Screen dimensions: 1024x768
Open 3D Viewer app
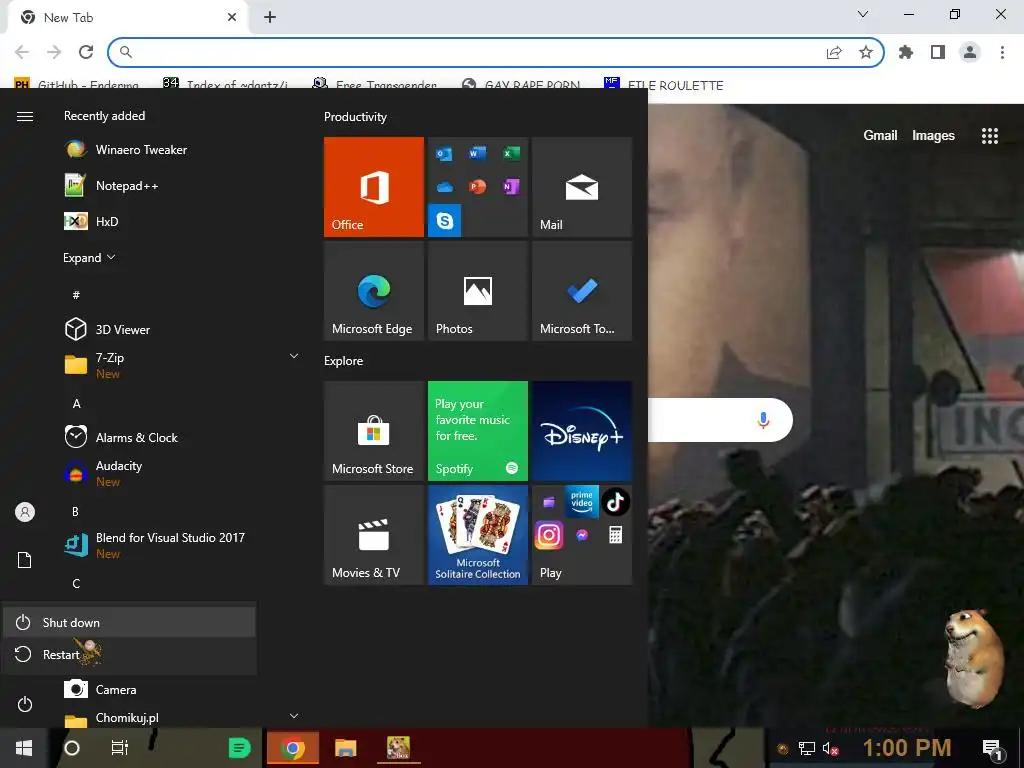click(x=182, y=329)
